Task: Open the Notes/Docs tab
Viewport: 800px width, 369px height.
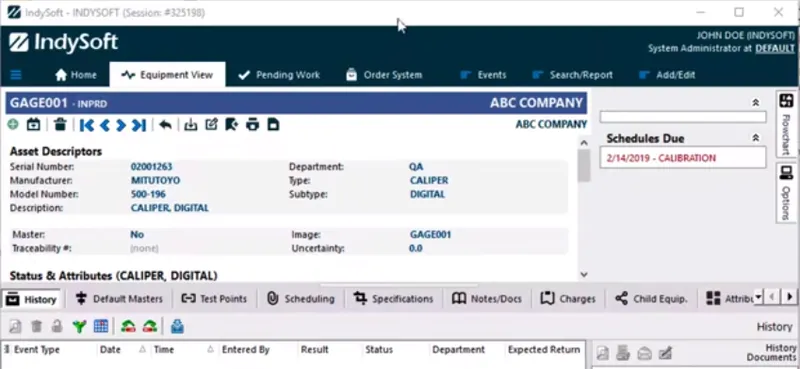Action: [x=487, y=299]
